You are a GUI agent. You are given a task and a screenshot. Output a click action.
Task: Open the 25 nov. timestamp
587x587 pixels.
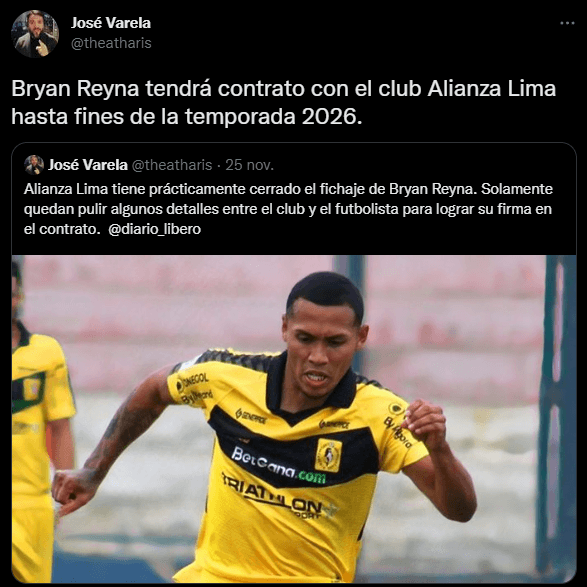point(249,165)
